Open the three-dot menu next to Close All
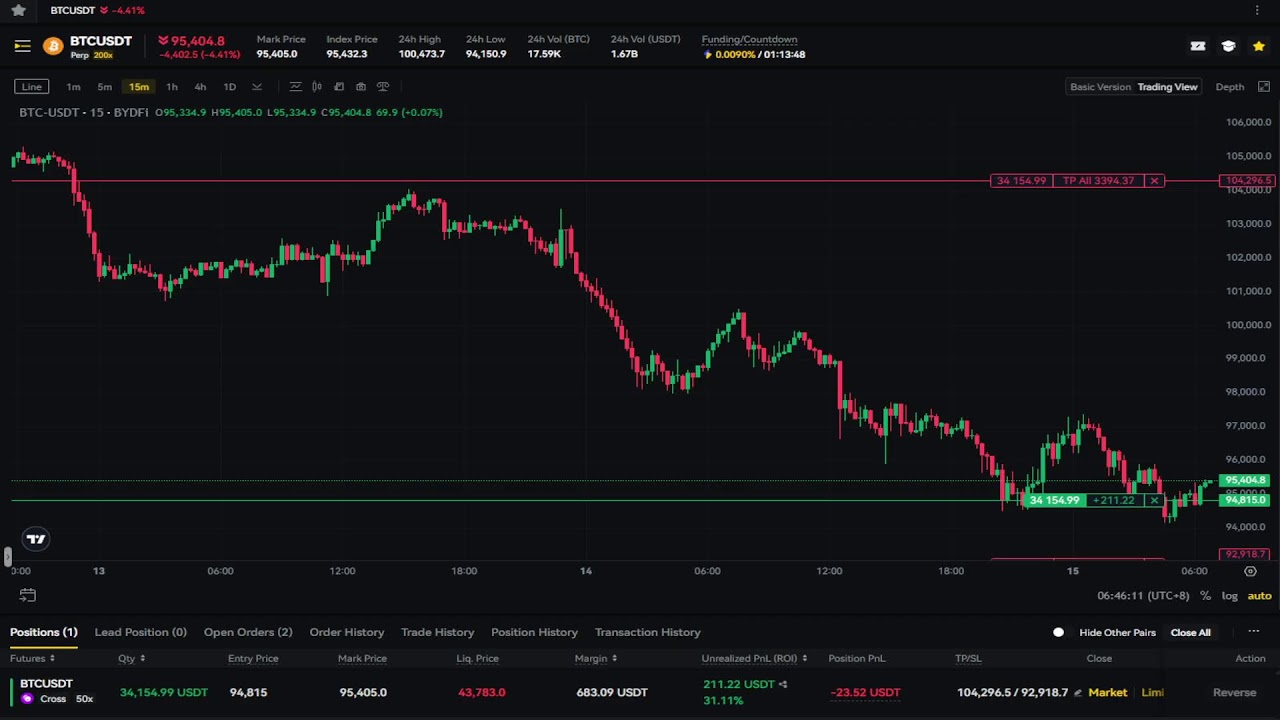Image resolution: width=1280 pixels, height=720 pixels. [1253, 632]
